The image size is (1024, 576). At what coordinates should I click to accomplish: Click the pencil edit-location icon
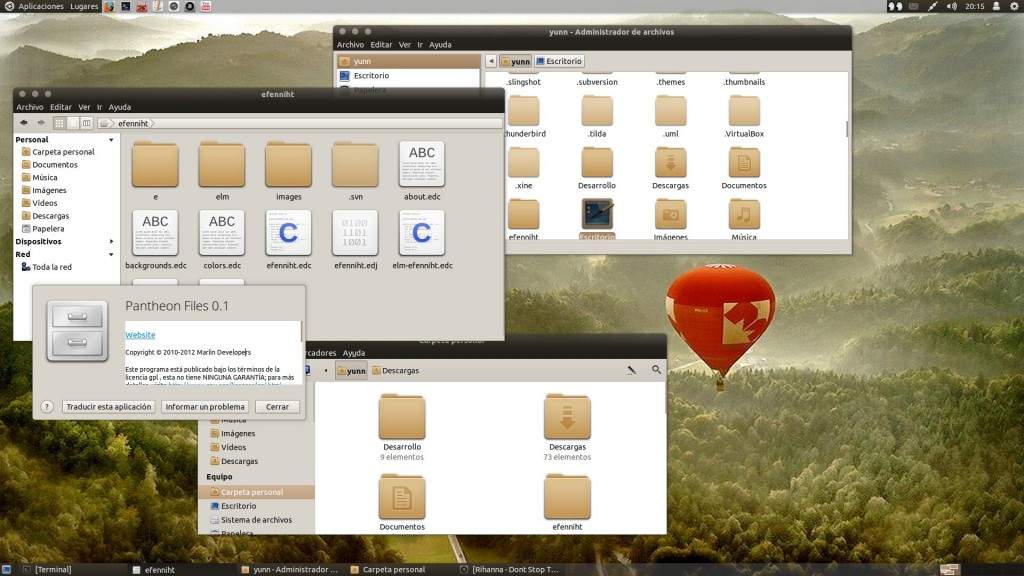coord(631,370)
